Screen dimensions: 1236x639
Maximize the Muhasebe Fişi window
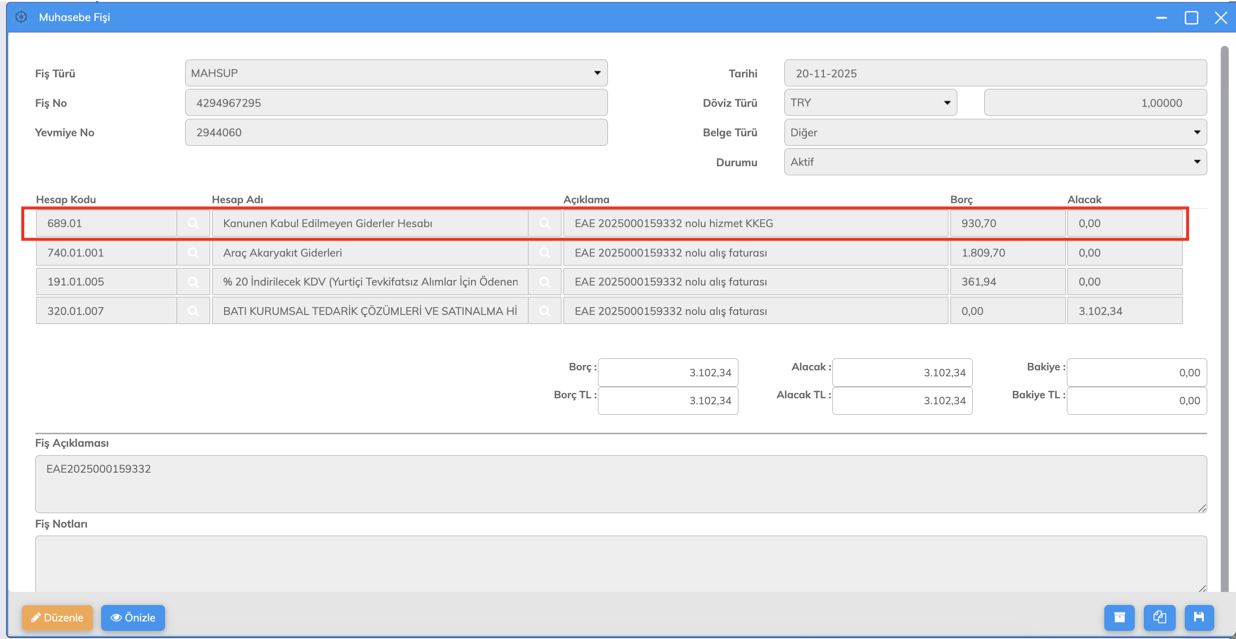1191,18
